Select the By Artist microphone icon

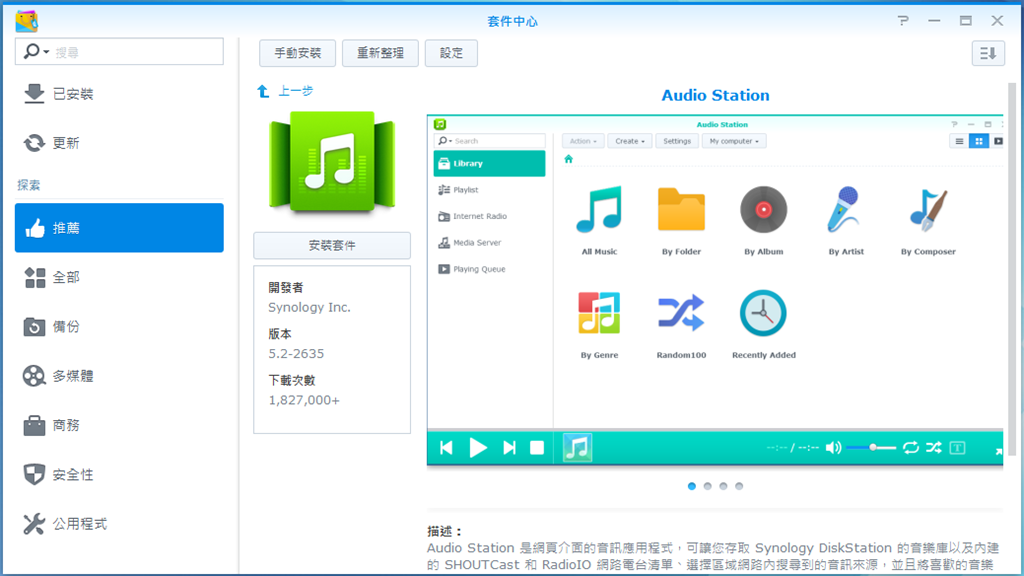(844, 210)
